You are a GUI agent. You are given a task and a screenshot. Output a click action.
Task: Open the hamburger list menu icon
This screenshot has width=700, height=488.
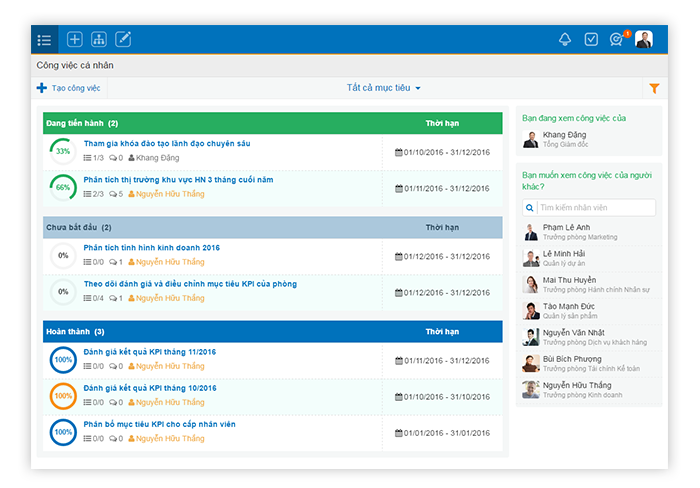coord(44,40)
